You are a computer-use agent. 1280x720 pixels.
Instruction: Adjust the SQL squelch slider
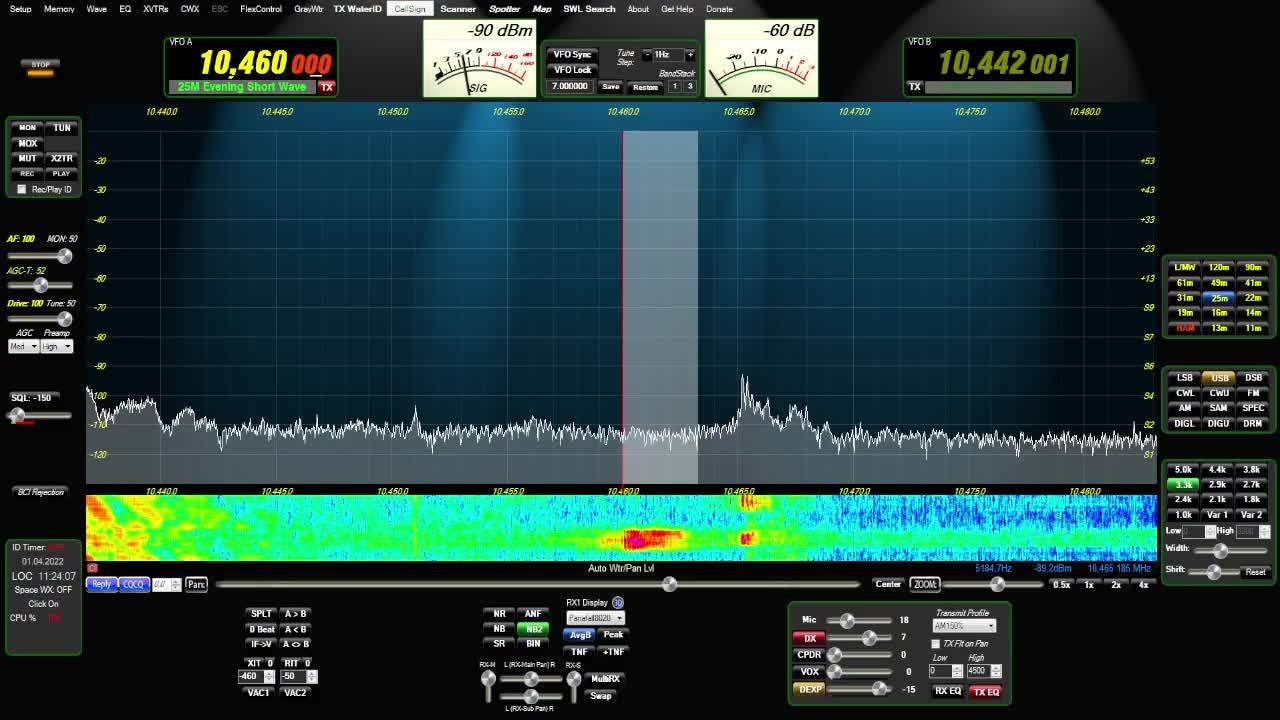40,415
